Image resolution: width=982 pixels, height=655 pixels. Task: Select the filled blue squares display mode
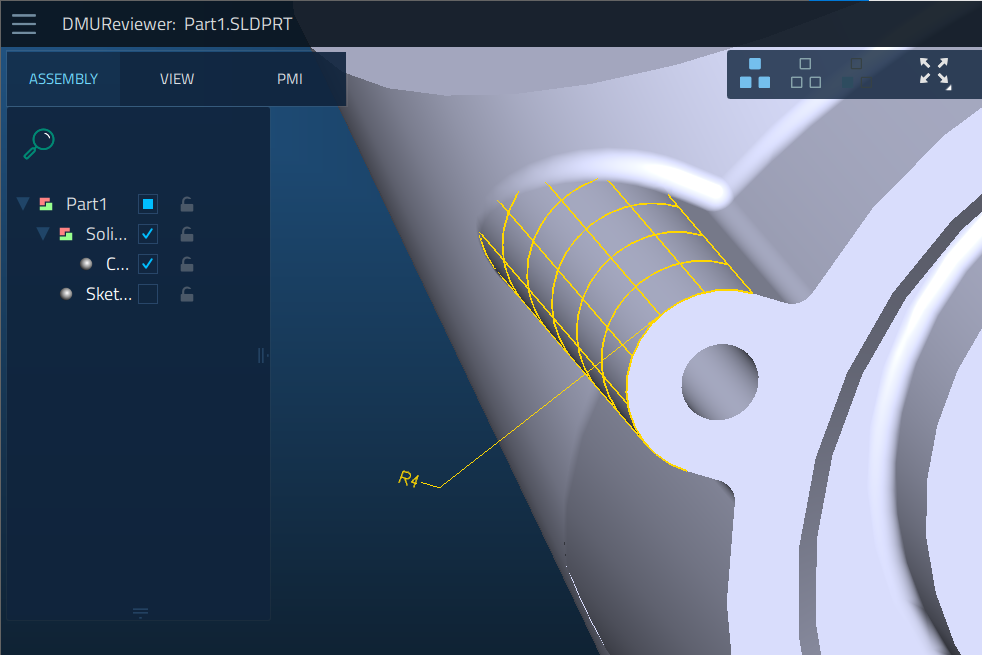[x=755, y=73]
